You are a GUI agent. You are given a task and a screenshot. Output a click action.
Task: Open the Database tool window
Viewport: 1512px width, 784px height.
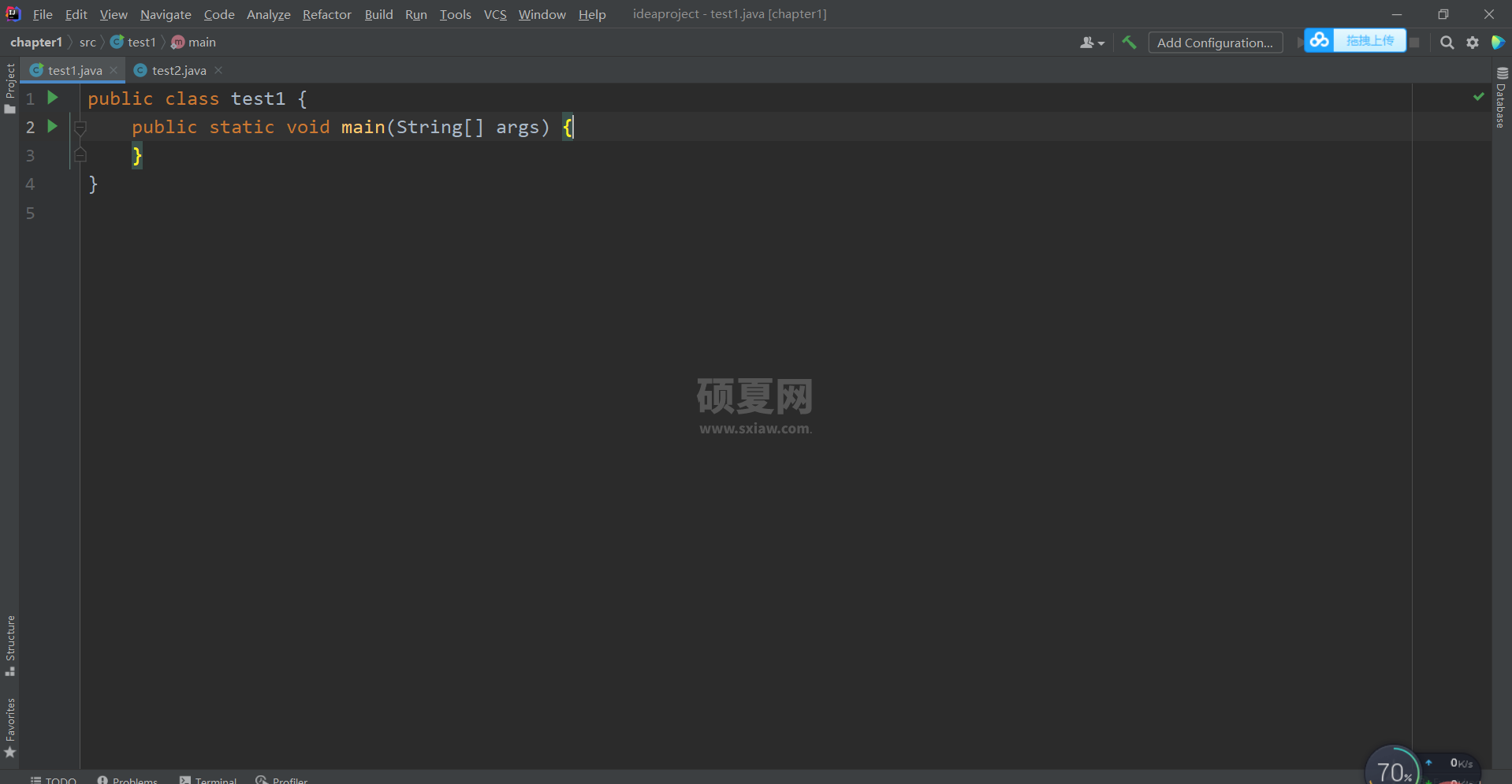click(1501, 98)
